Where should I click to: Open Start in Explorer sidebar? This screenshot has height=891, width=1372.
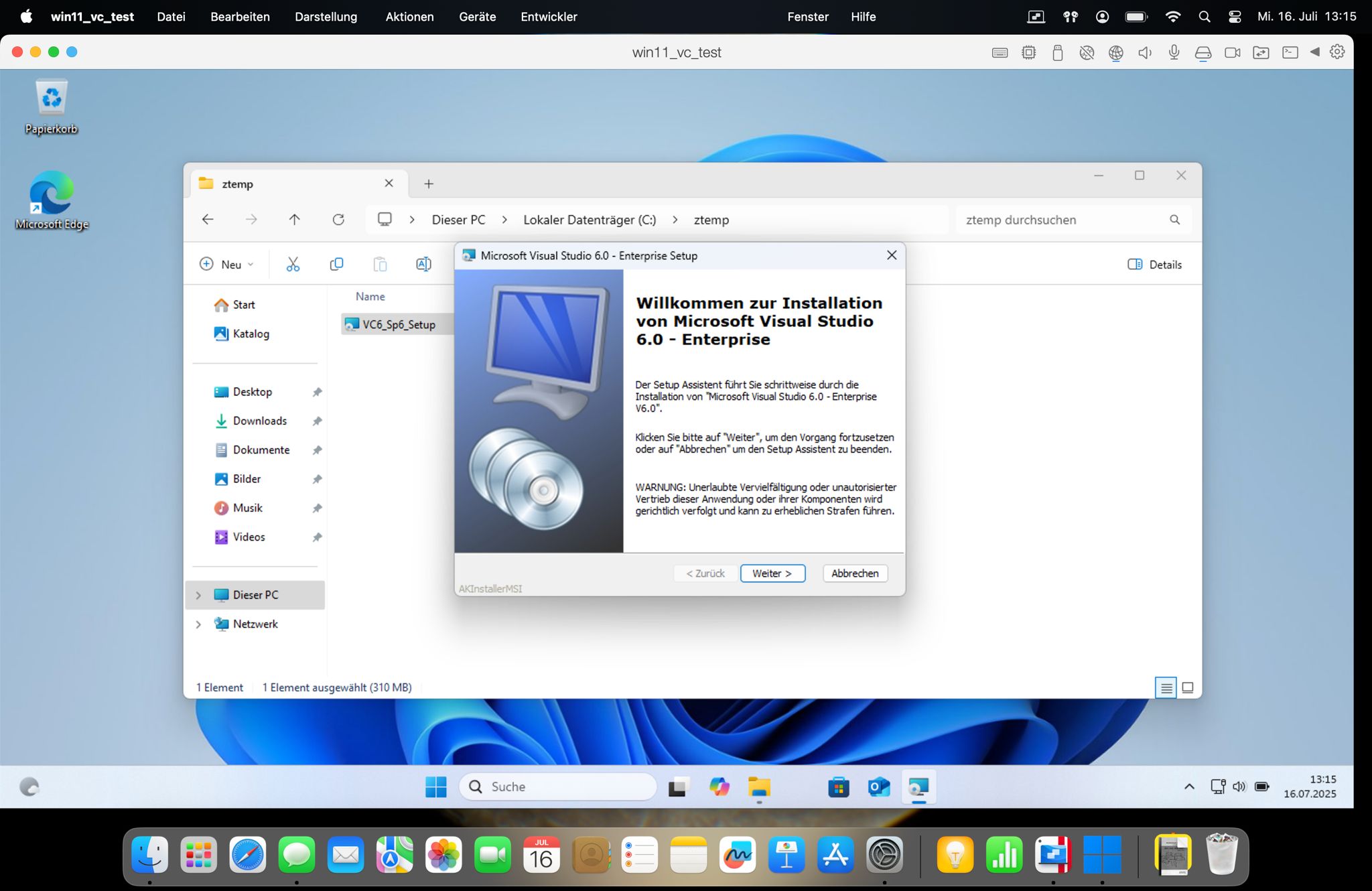click(x=234, y=305)
